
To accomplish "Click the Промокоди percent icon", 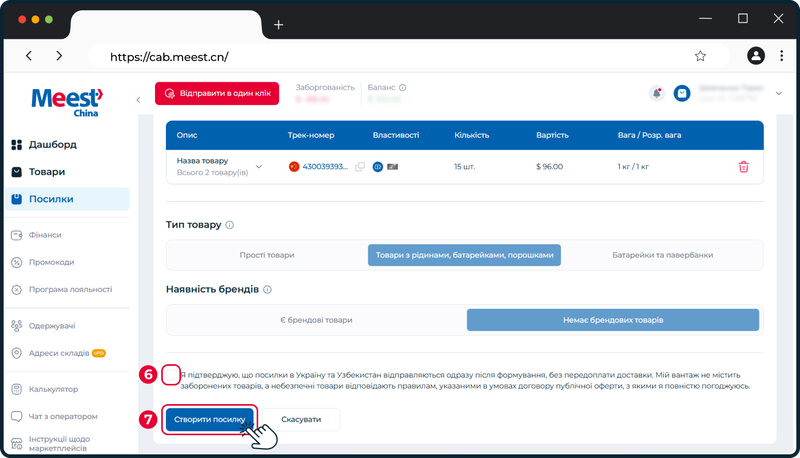I will pos(17,262).
